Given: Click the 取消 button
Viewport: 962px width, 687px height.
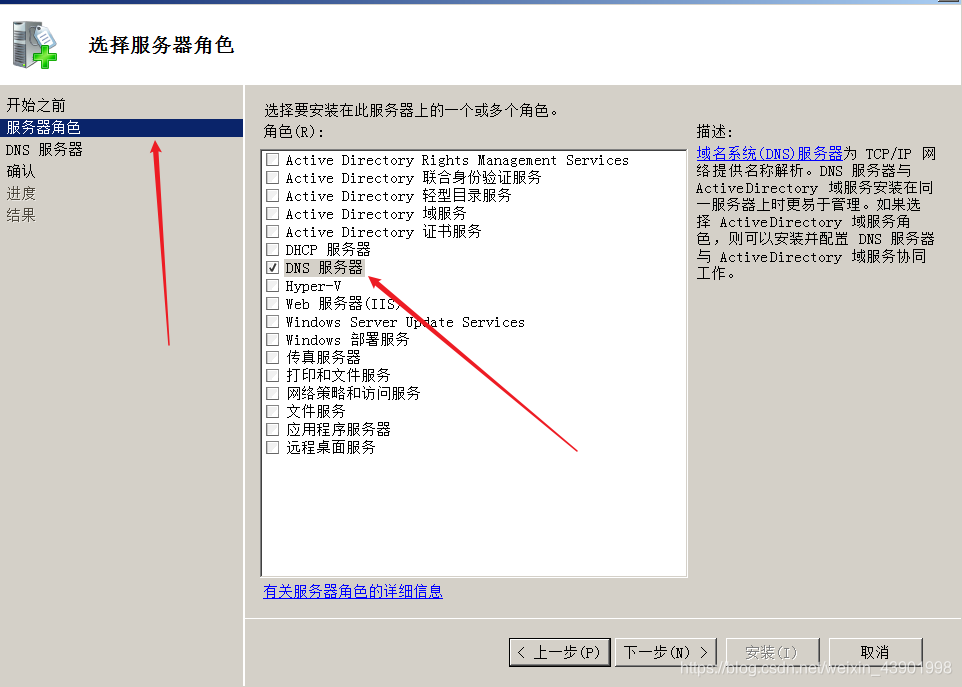Looking at the screenshot, I should click(875, 651).
